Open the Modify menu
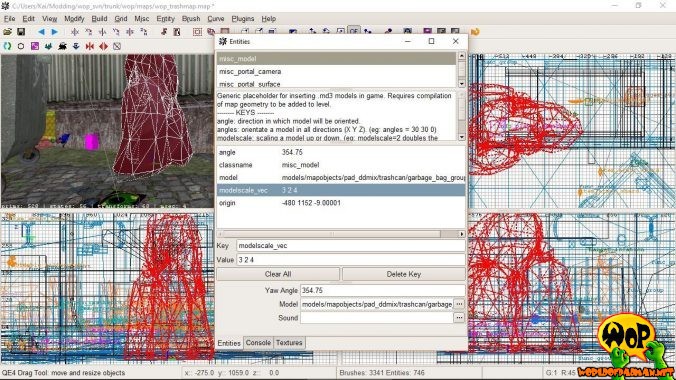This screenshot has height=380, width=676. point(74,19)
